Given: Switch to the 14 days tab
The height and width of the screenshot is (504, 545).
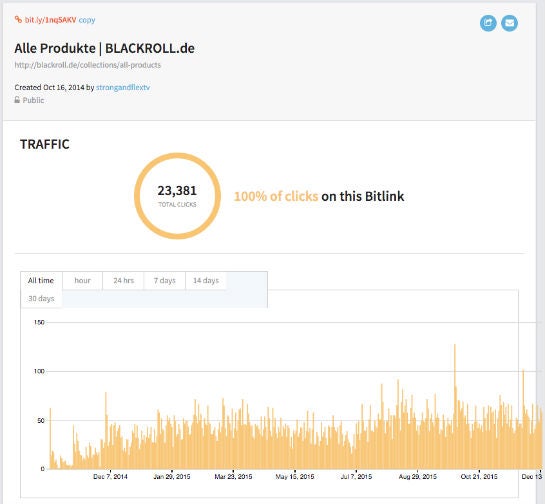Looking at the screenshot, I should point(206,281).
